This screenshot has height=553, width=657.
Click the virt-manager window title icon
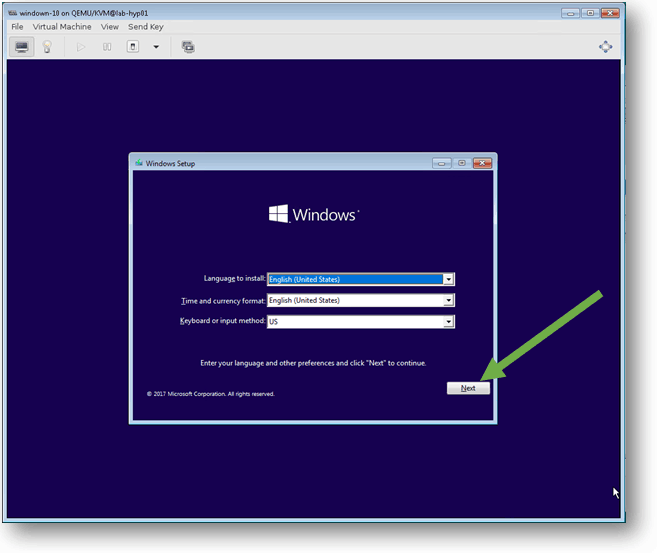(13, 13)
